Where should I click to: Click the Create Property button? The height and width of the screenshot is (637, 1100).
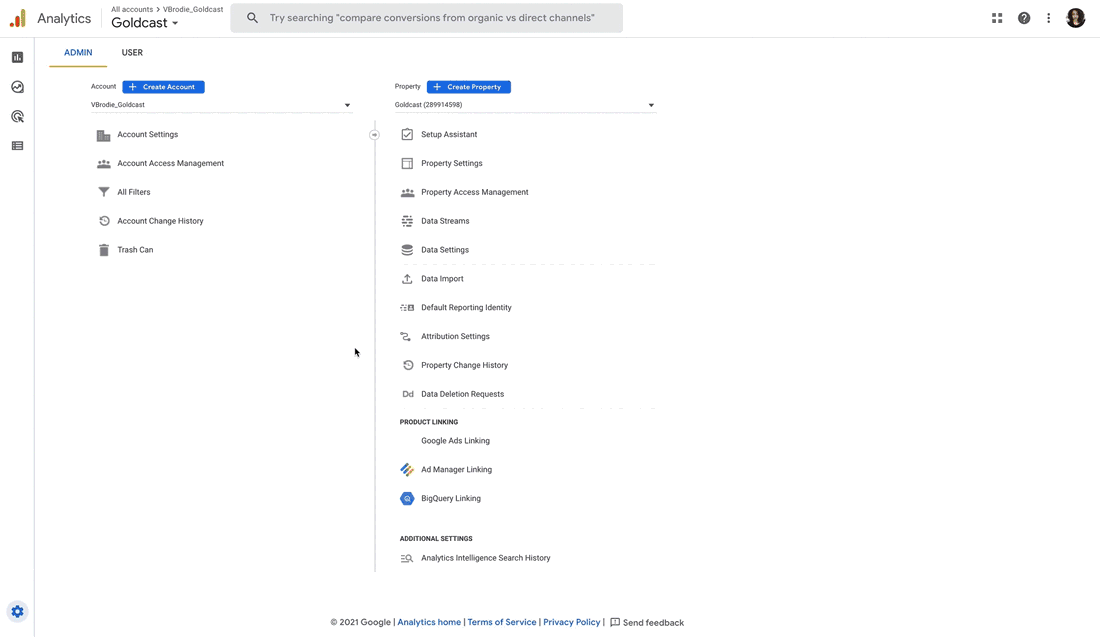[x=469, y=87]
